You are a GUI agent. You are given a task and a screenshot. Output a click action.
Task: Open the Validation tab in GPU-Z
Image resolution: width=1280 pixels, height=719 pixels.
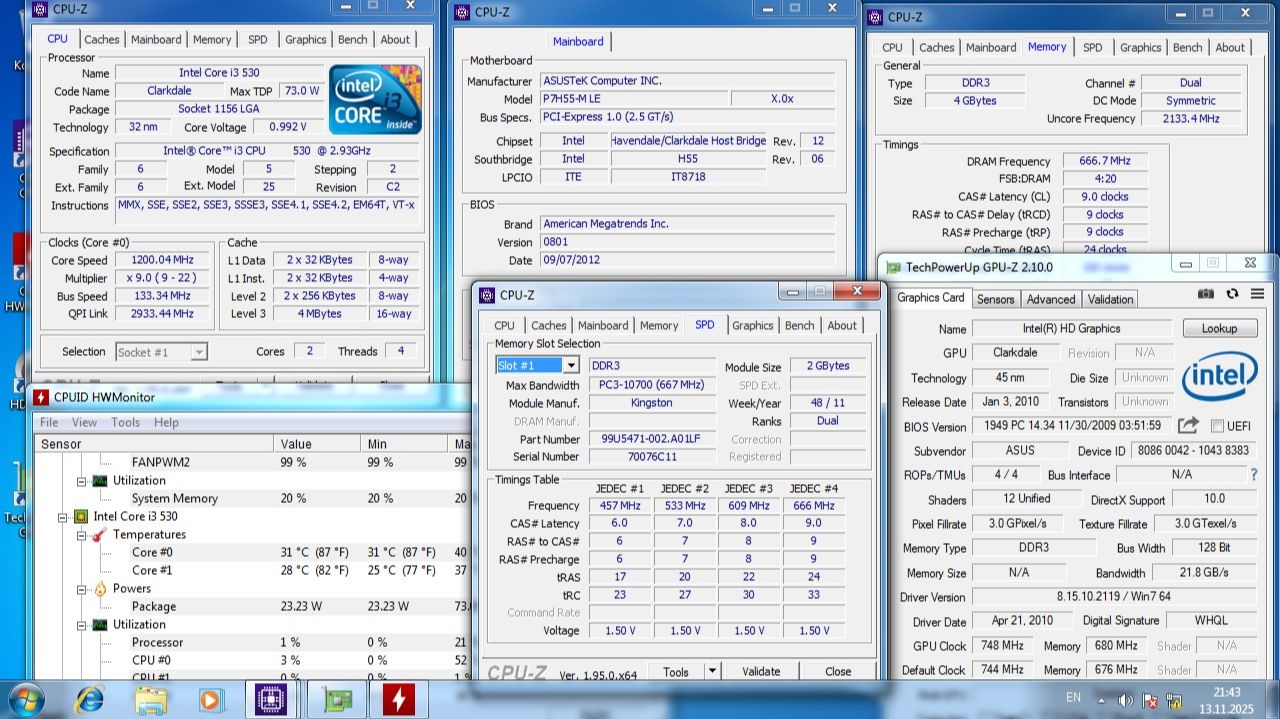point(1111,299)
